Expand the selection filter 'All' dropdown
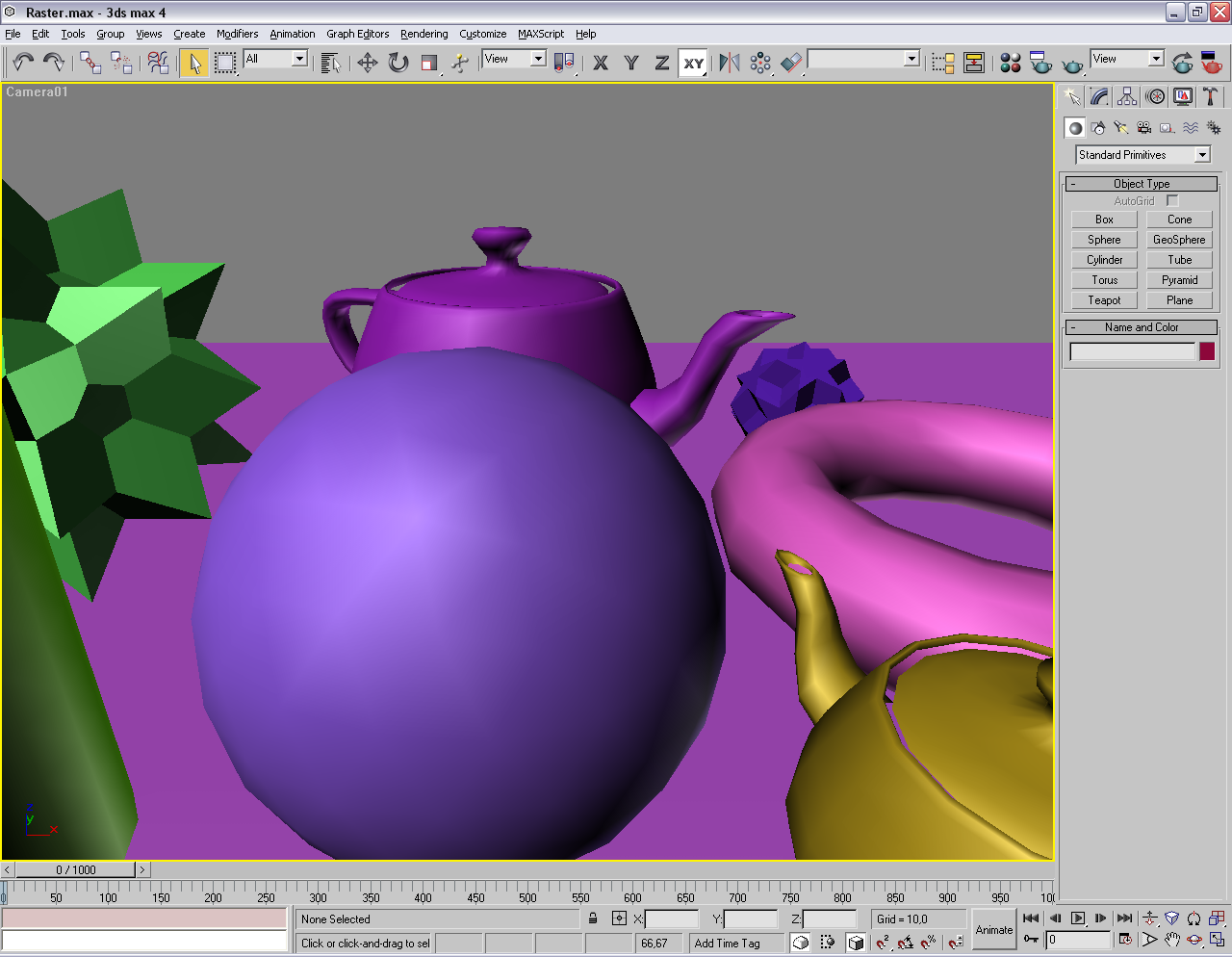Screen dimensions: 1232x957 (299, 60)
